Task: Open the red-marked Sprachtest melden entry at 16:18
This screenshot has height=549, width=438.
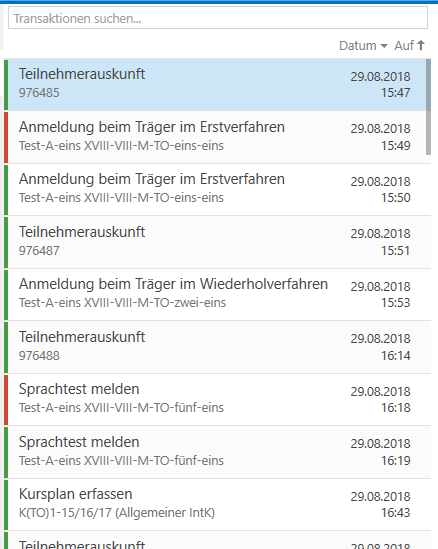Action: pos(219,399)
